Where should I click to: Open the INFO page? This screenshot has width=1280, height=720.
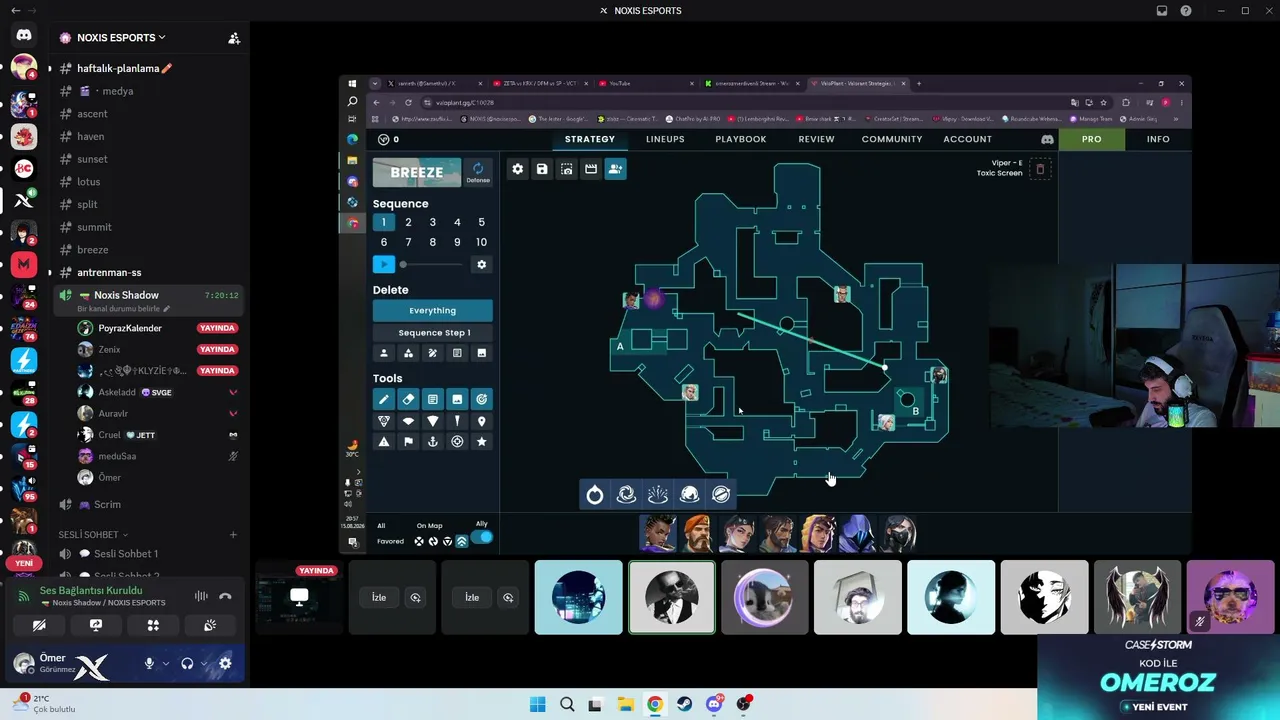[1158, 139]
